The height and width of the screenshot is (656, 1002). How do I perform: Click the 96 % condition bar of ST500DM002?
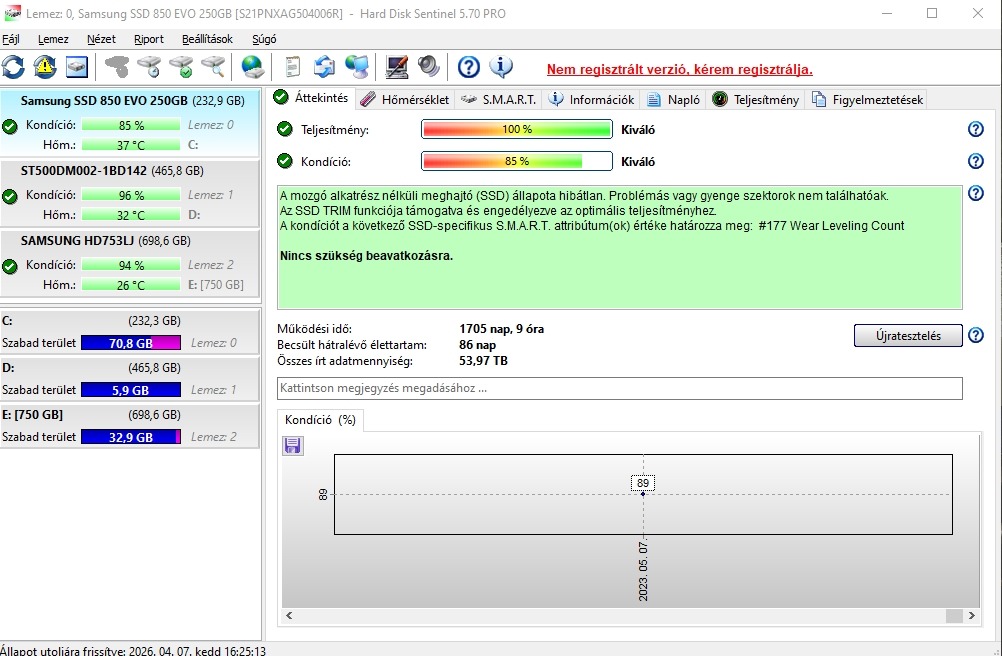[x=131, y=195]
